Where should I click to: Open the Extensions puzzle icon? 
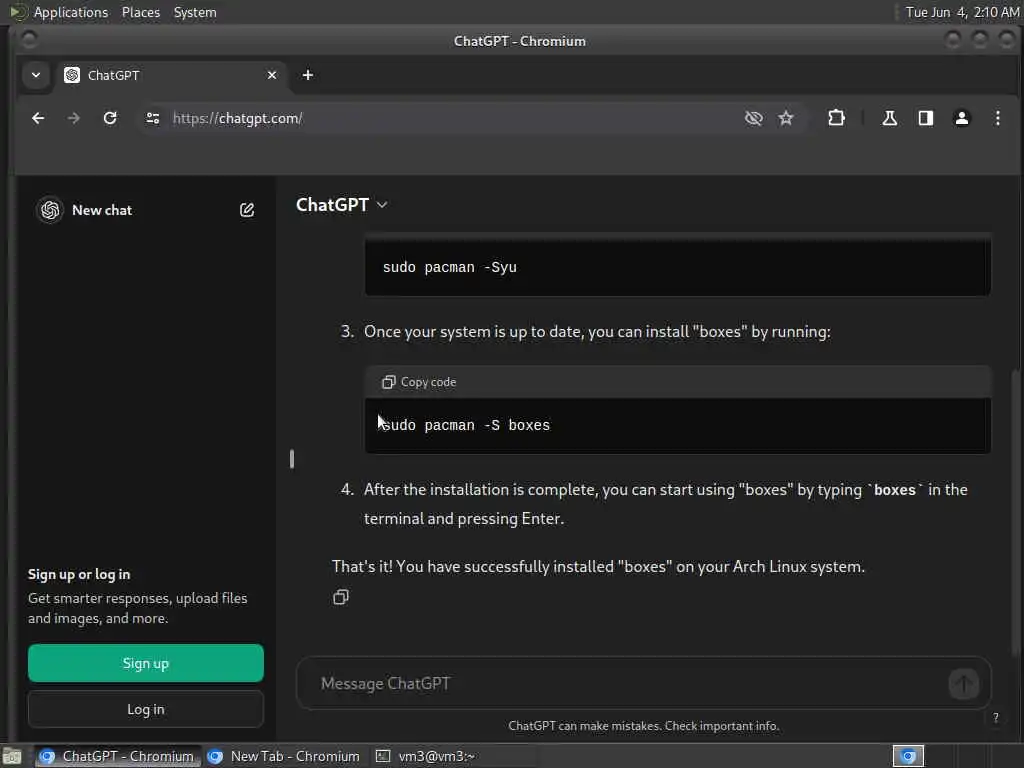coord(836,118)
